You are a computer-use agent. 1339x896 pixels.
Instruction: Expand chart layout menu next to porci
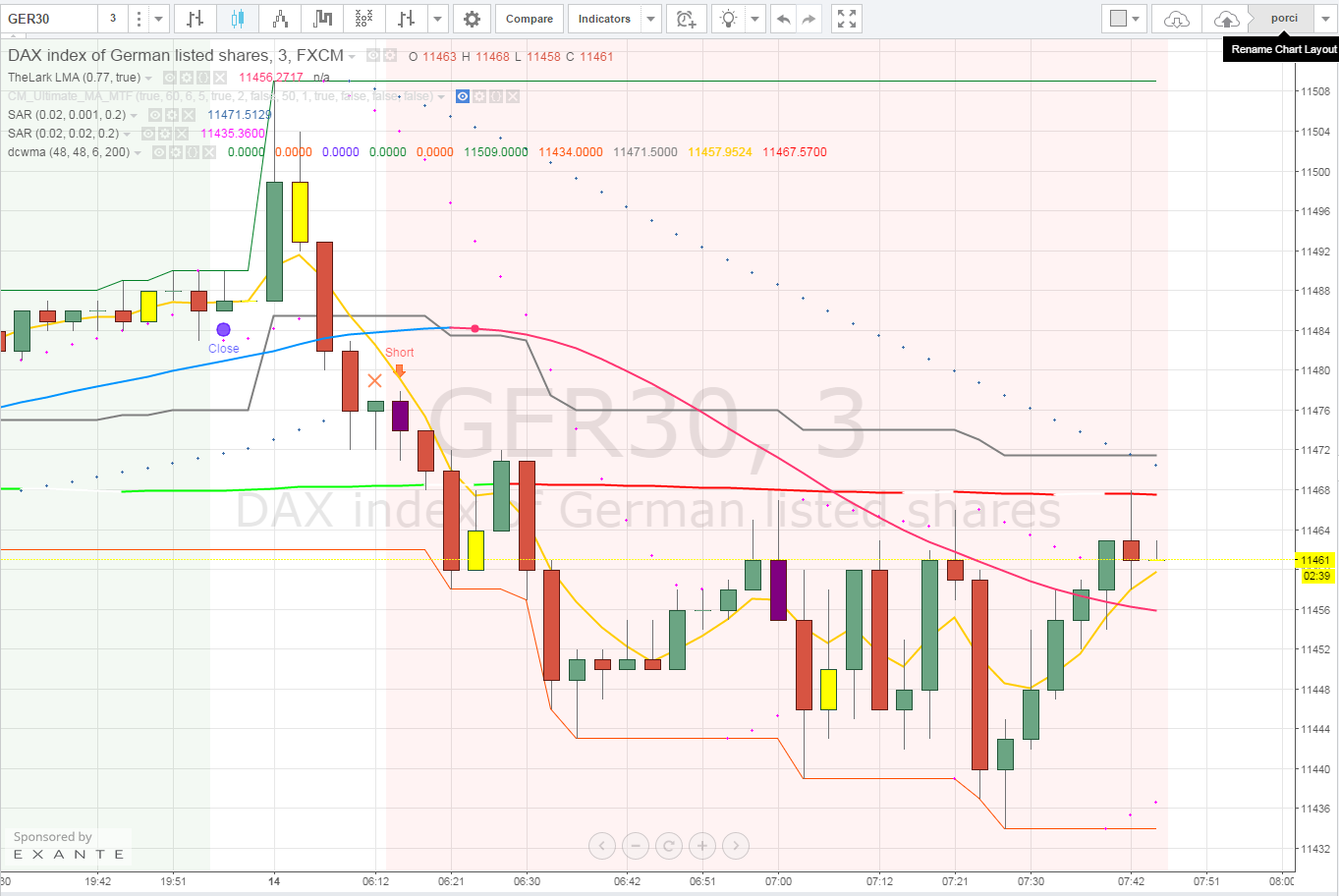click(1324, 19)
